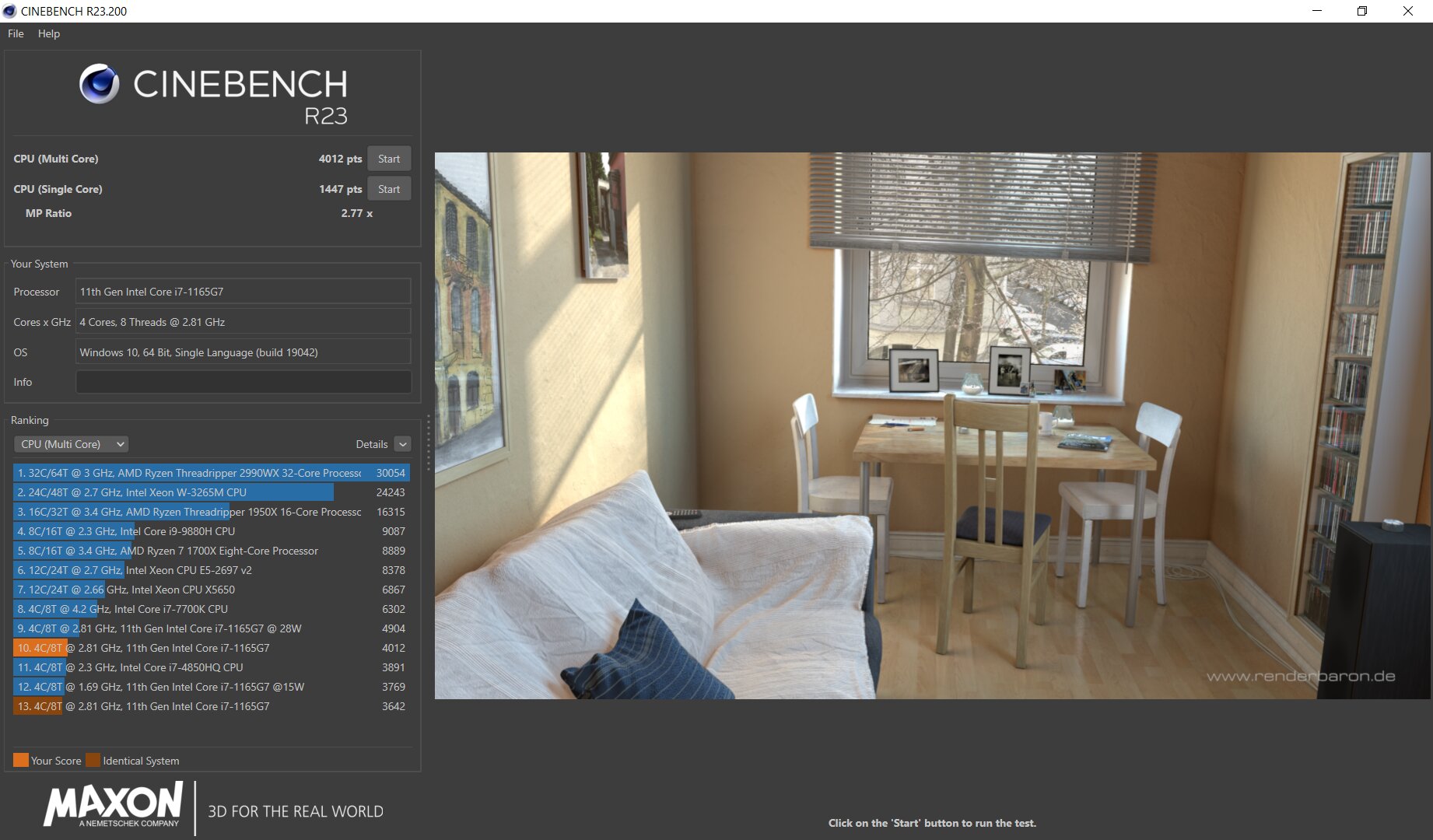Click the Processor name field
1433x840 pixels.
click(244, 292)
